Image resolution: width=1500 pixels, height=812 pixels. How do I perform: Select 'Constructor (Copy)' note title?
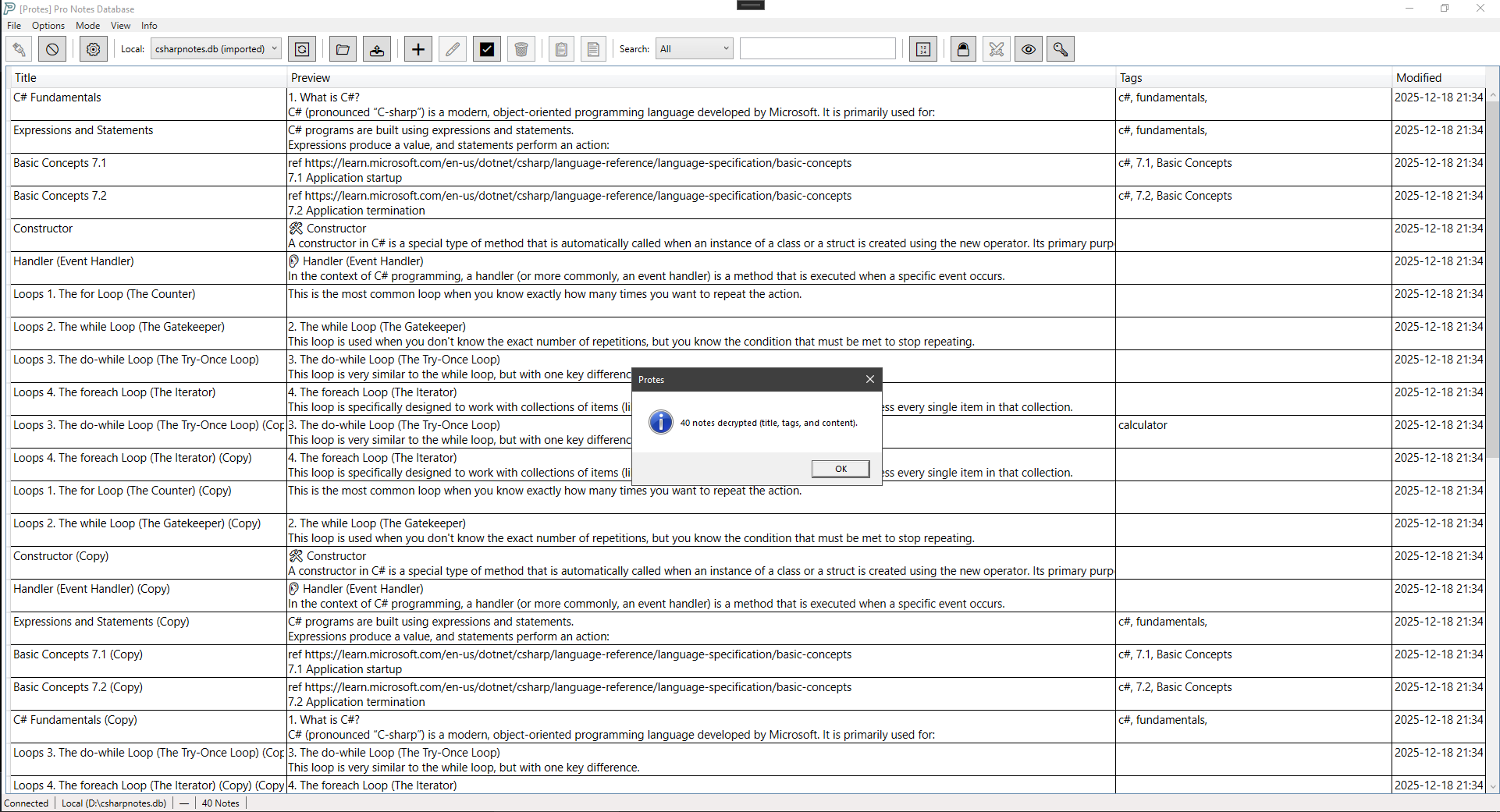[x=61, y=556]
